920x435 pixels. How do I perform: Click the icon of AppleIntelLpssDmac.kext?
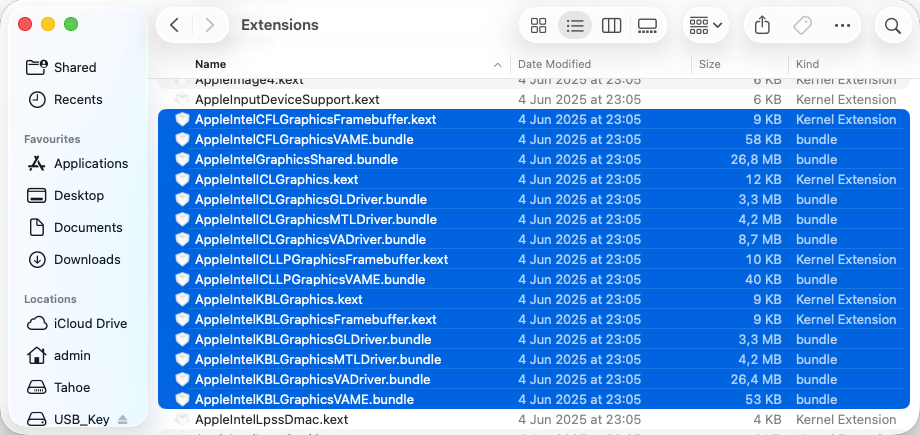click(x=182, y=420)
